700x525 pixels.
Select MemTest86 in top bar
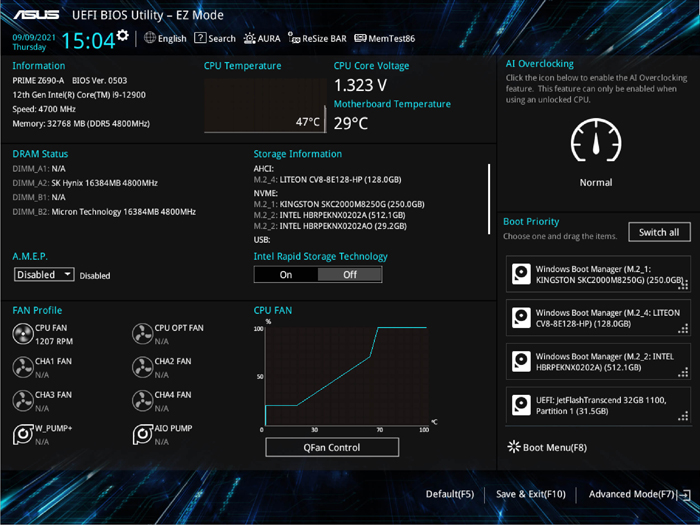tap(392, 38)
